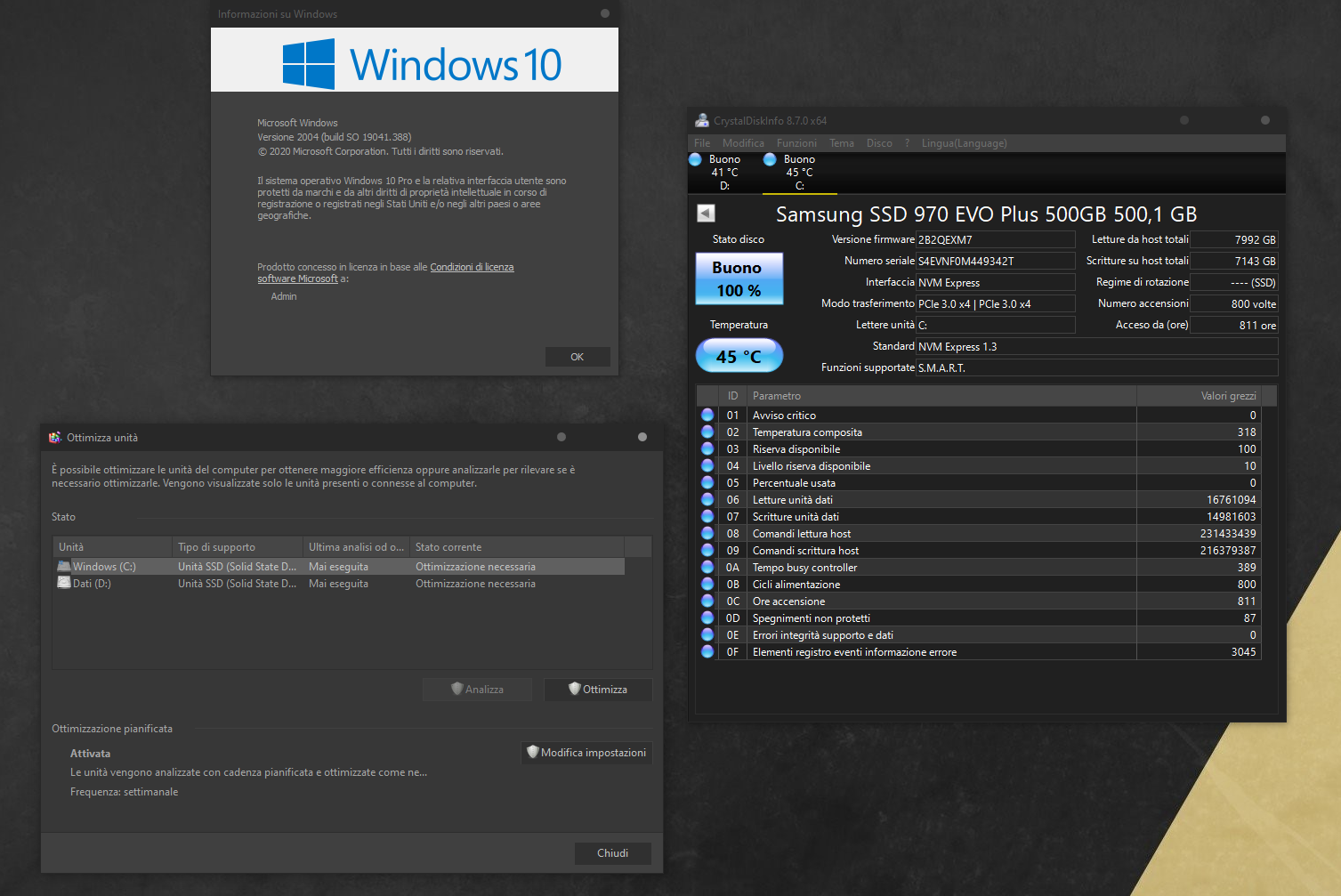Select the Dati (D:) drive row
Screen dimensions: 1341x896
(x=339, y=583)
